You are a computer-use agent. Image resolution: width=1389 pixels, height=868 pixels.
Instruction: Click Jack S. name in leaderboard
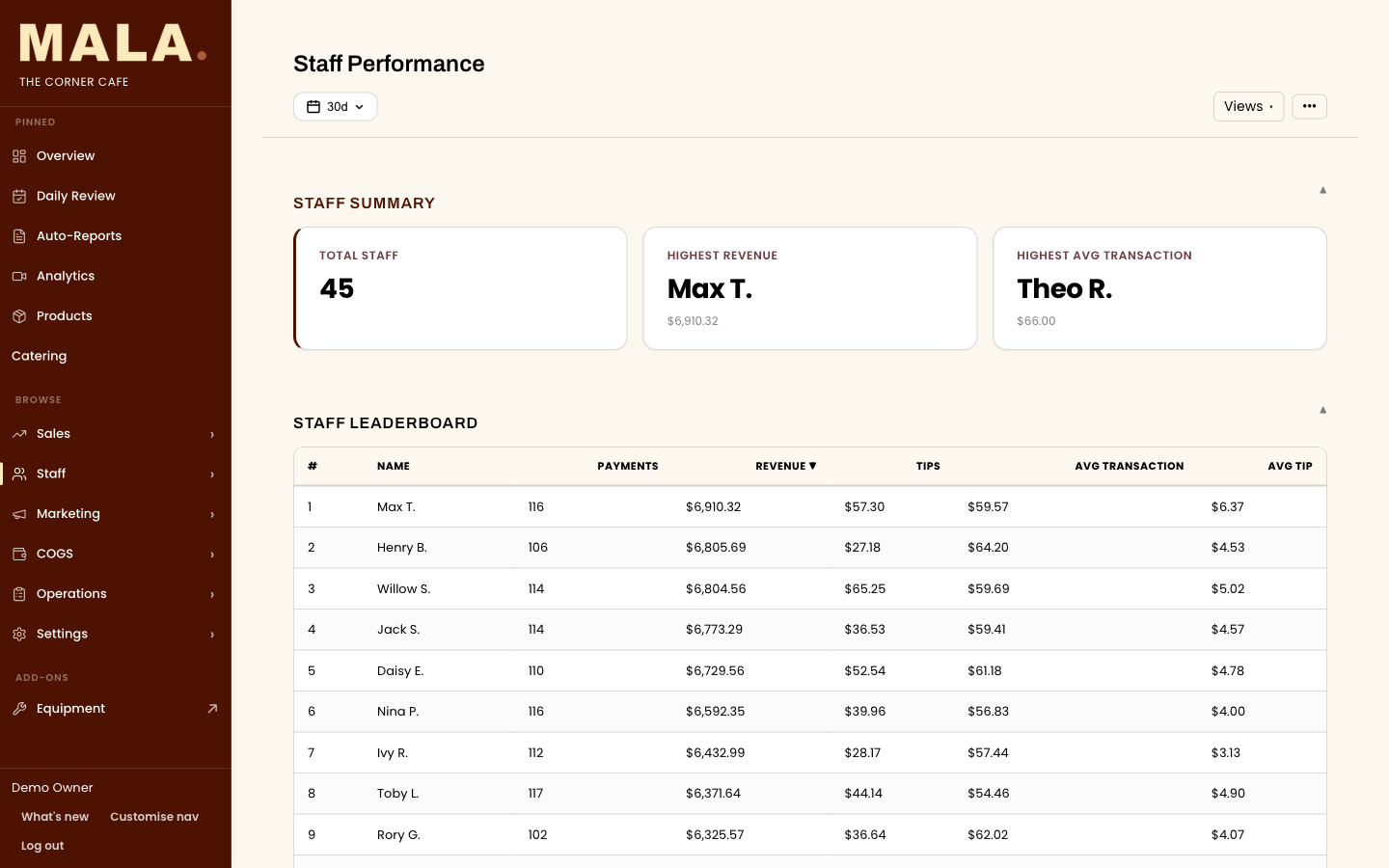click(398, 630)
